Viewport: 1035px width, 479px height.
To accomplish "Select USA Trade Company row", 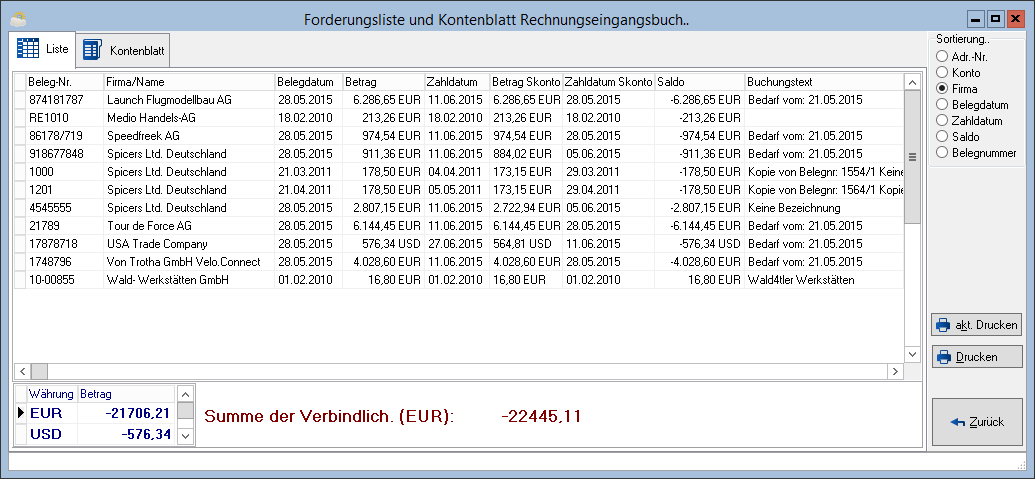I will (x=459, y=243).
